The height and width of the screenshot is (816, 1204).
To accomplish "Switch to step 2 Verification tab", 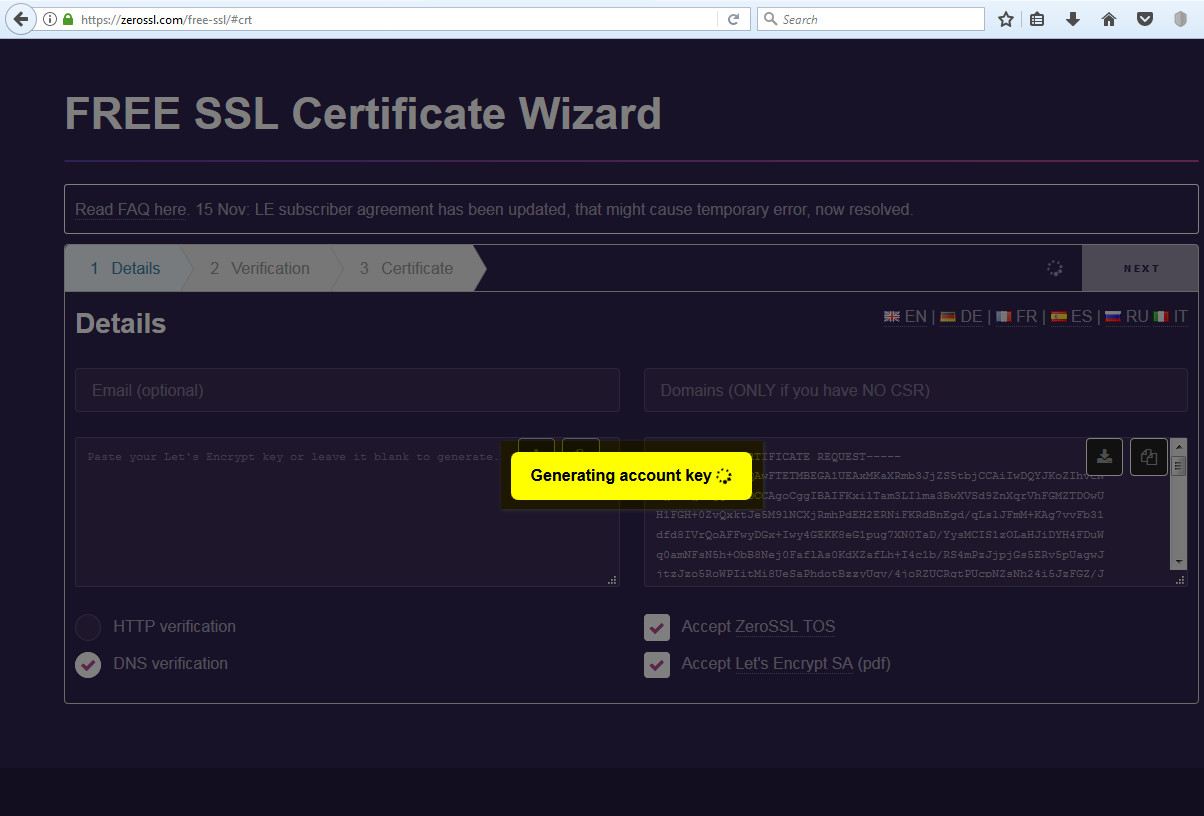I will 260,268.
